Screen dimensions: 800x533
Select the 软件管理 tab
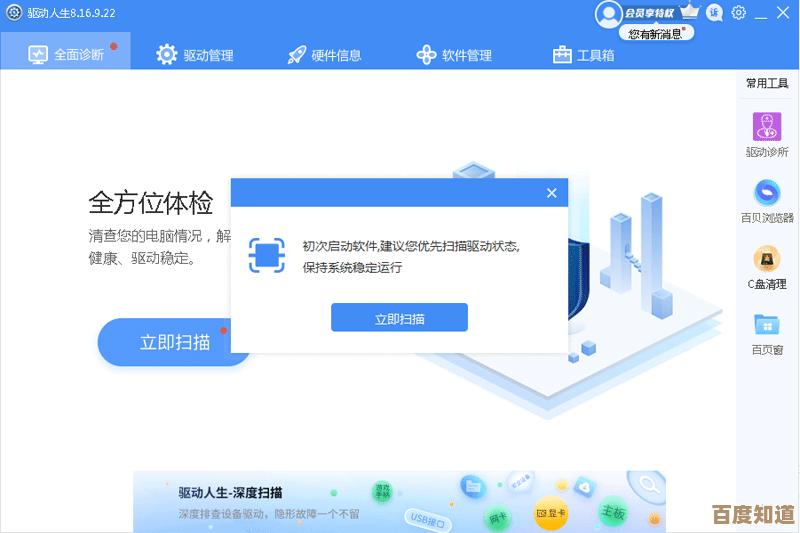[x=454, y=55]
